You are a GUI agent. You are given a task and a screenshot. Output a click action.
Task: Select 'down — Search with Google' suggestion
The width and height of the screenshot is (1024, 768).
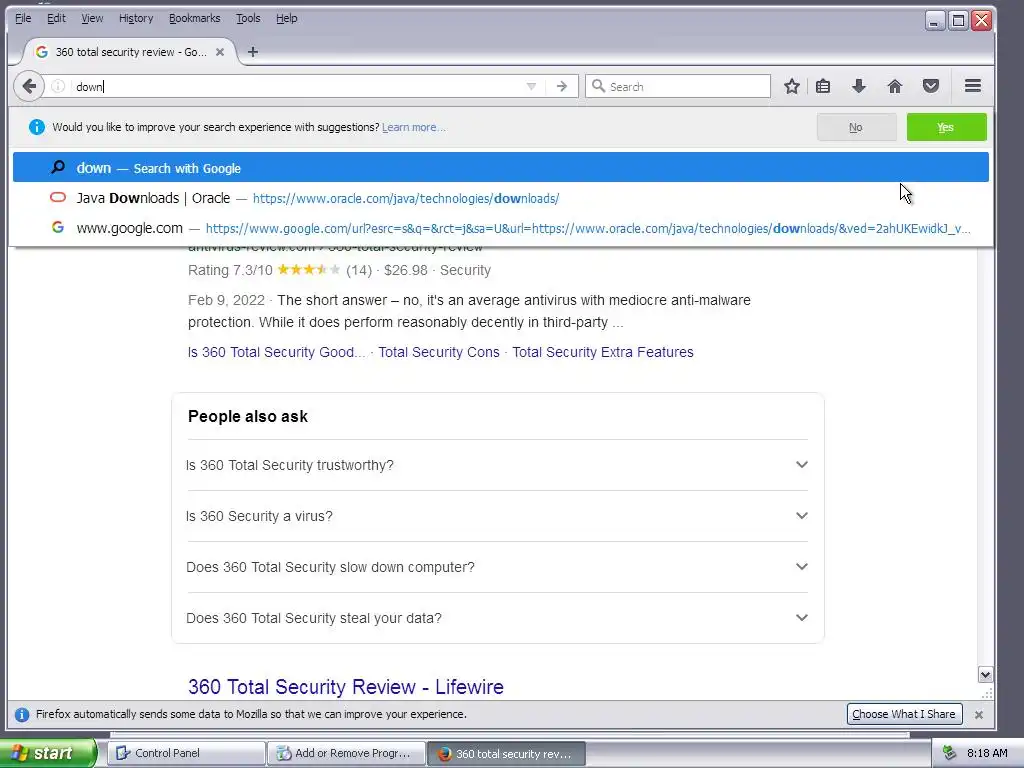pyautogui.click(x=501, y=168)
